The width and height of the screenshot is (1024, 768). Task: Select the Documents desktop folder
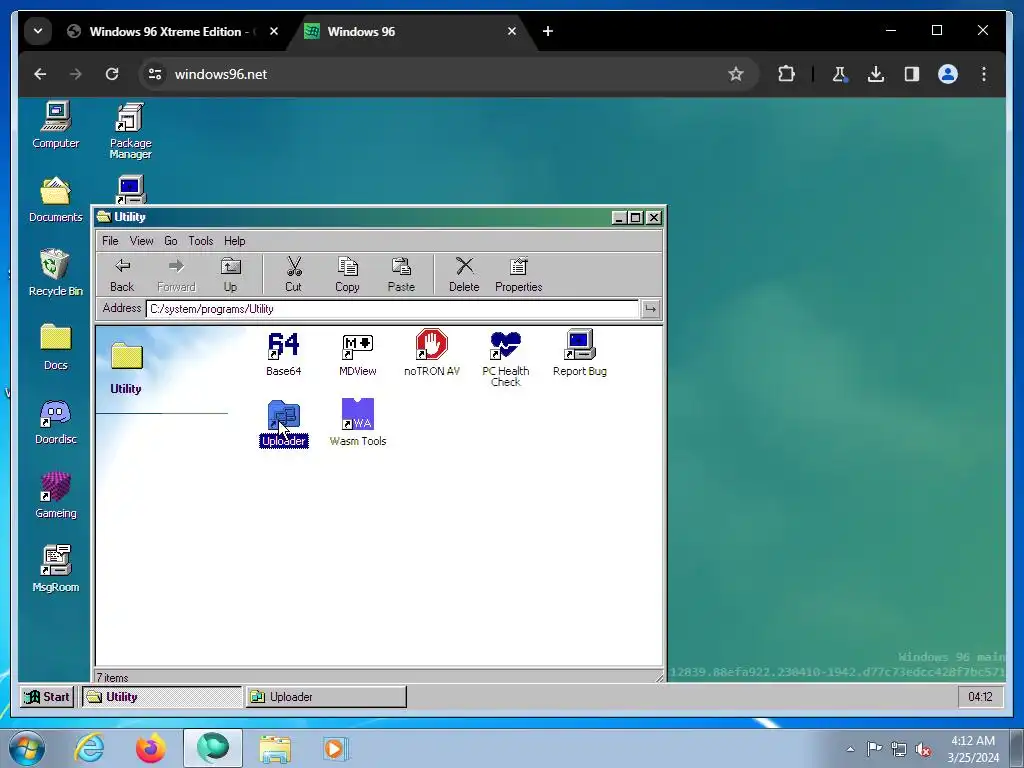tap(56, 199)
